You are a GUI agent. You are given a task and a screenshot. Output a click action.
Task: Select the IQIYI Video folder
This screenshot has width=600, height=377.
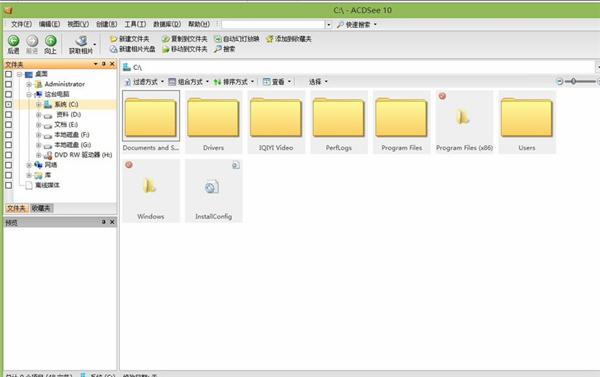pos(276,122)
